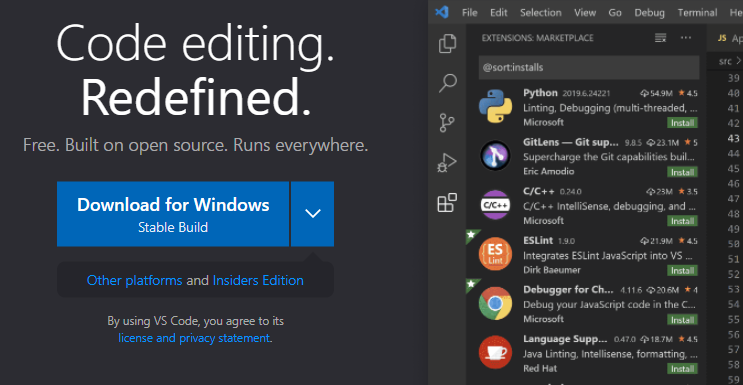Click the Python extension logo

[495, 107]
